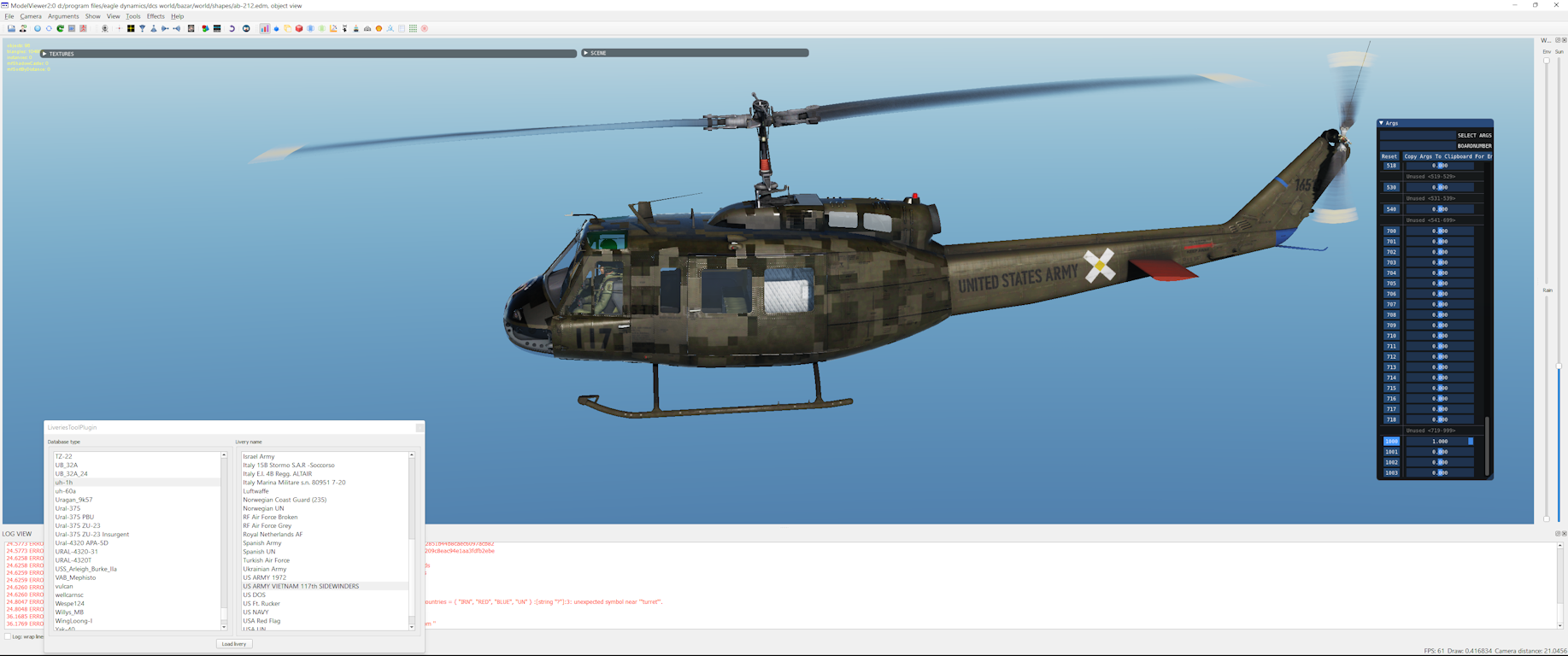Image resolution: width=1568 pixels, height=656 pixels.
Task: Click the solid blue sphere toolbar icon
Action: coord(38,28)
